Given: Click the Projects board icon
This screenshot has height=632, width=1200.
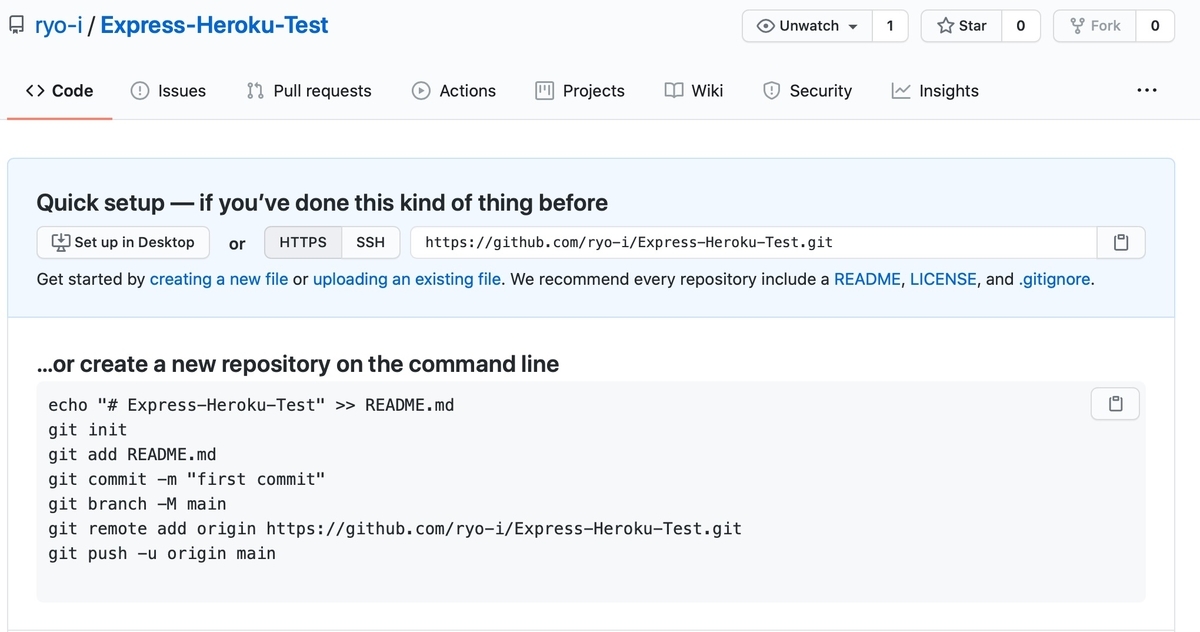Looking at the screenshot, I should point(545,91).
